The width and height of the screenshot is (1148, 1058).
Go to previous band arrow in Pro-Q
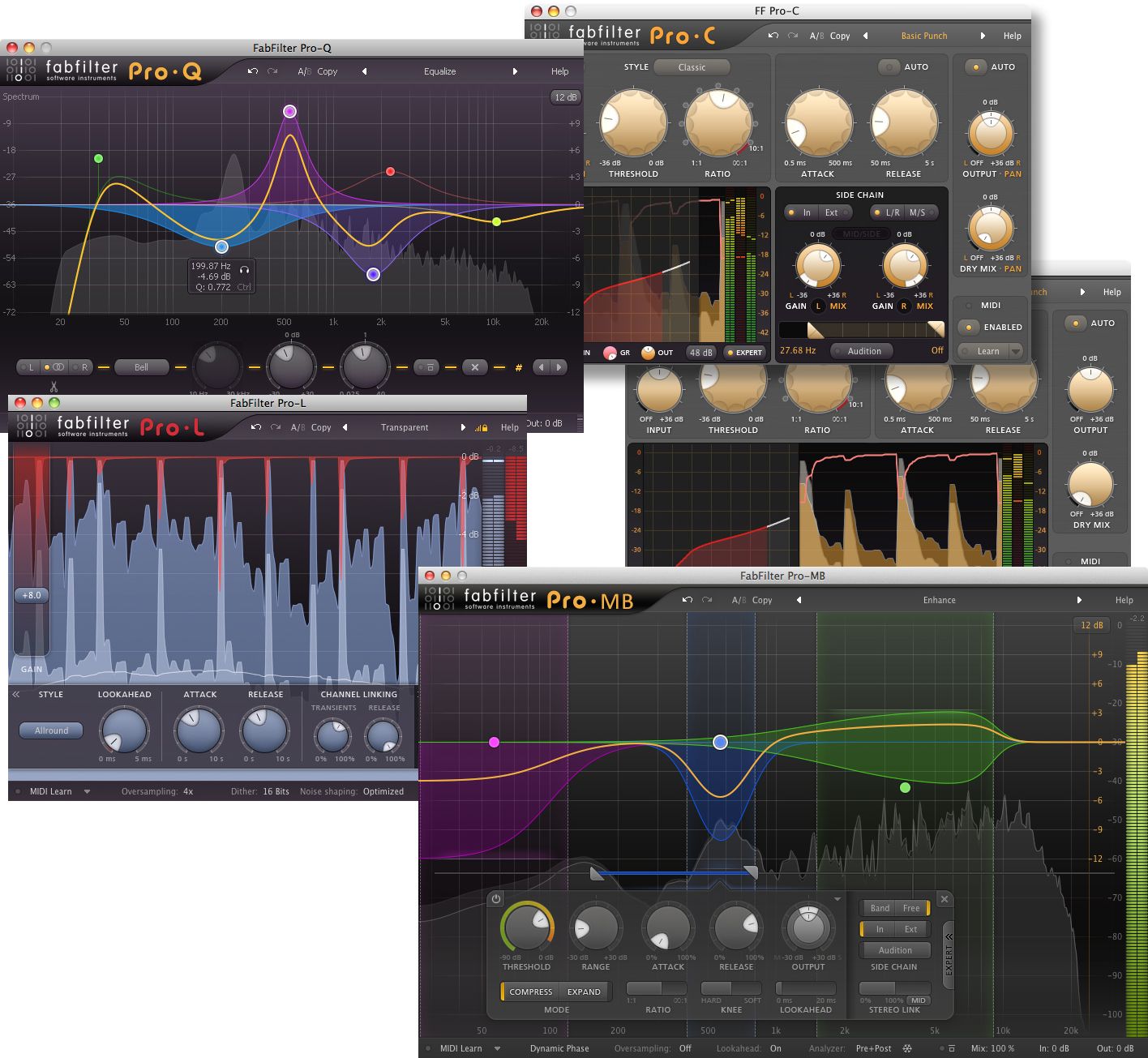click(x=541, y=367)
